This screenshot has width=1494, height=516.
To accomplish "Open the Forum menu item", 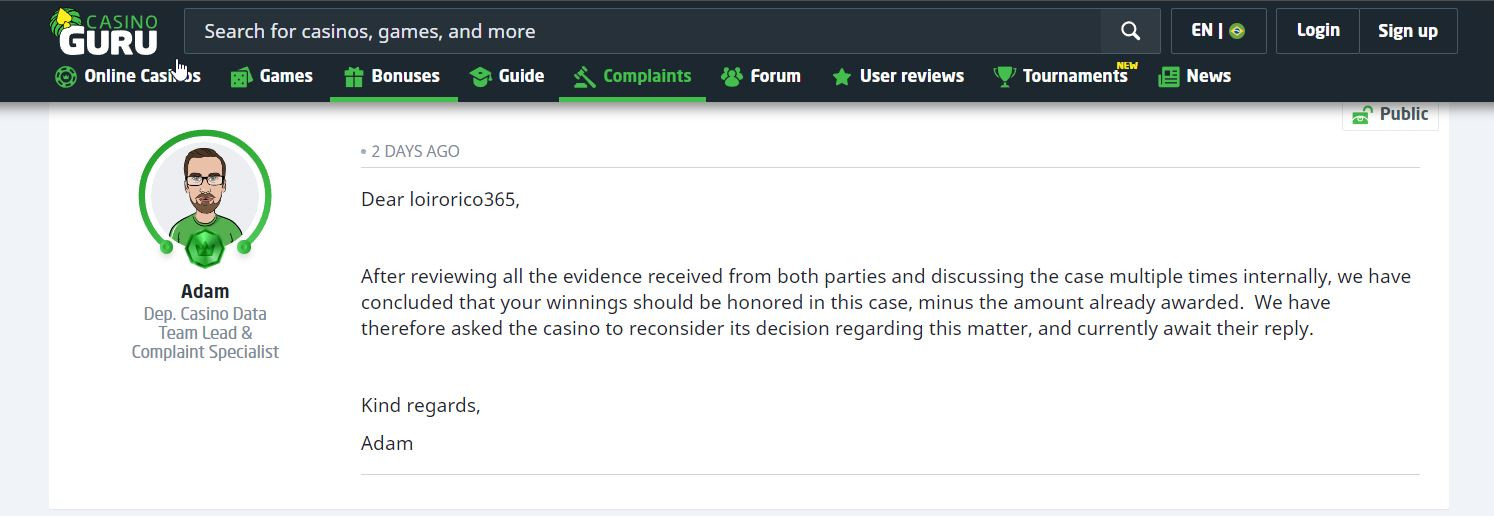I will [x=761, y=76].
